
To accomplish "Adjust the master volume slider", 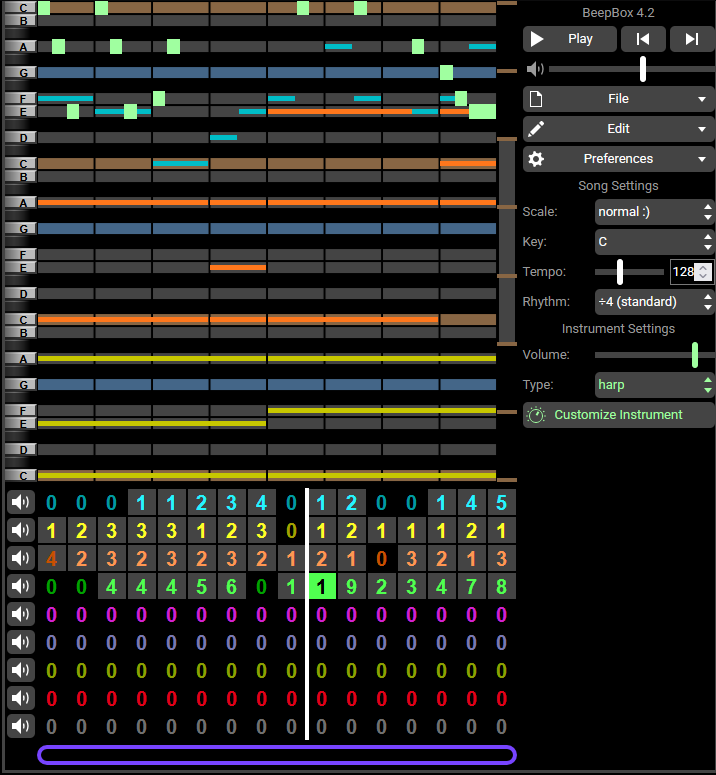I will tap(632, 69).
